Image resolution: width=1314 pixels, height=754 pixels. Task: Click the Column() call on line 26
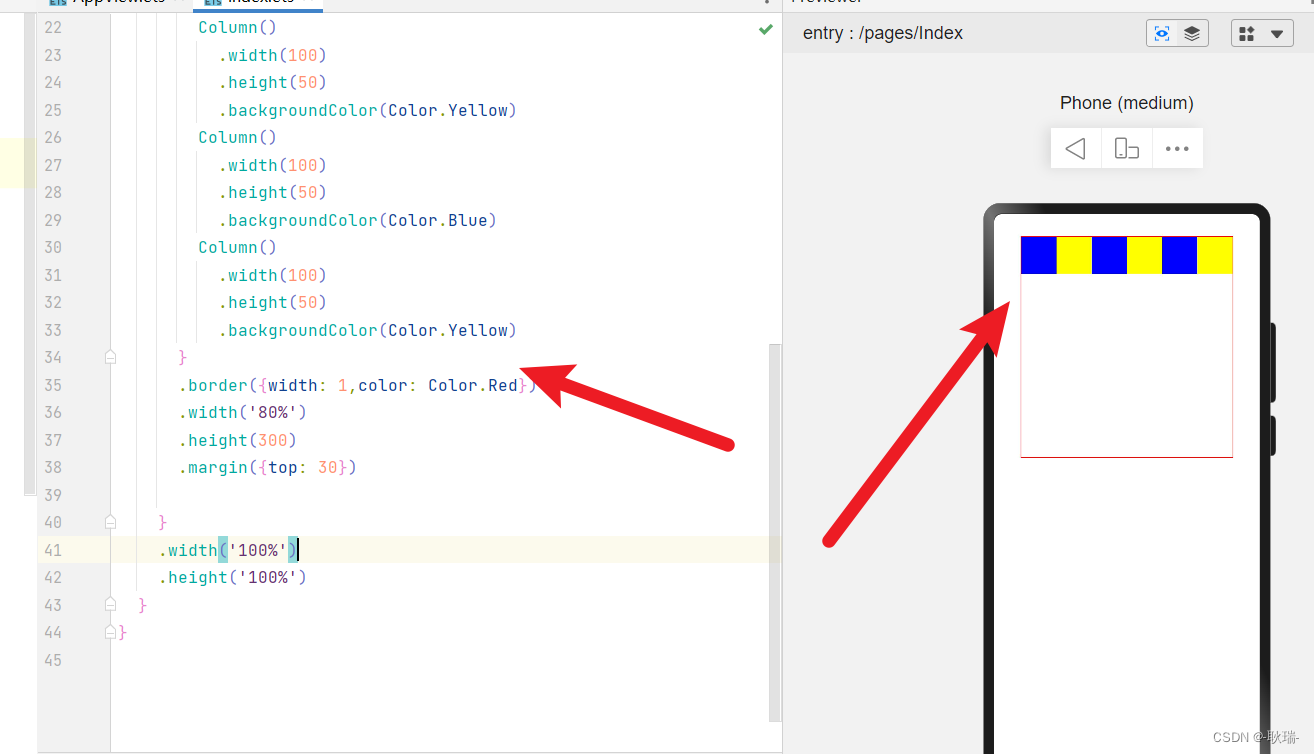pos(238,137)
